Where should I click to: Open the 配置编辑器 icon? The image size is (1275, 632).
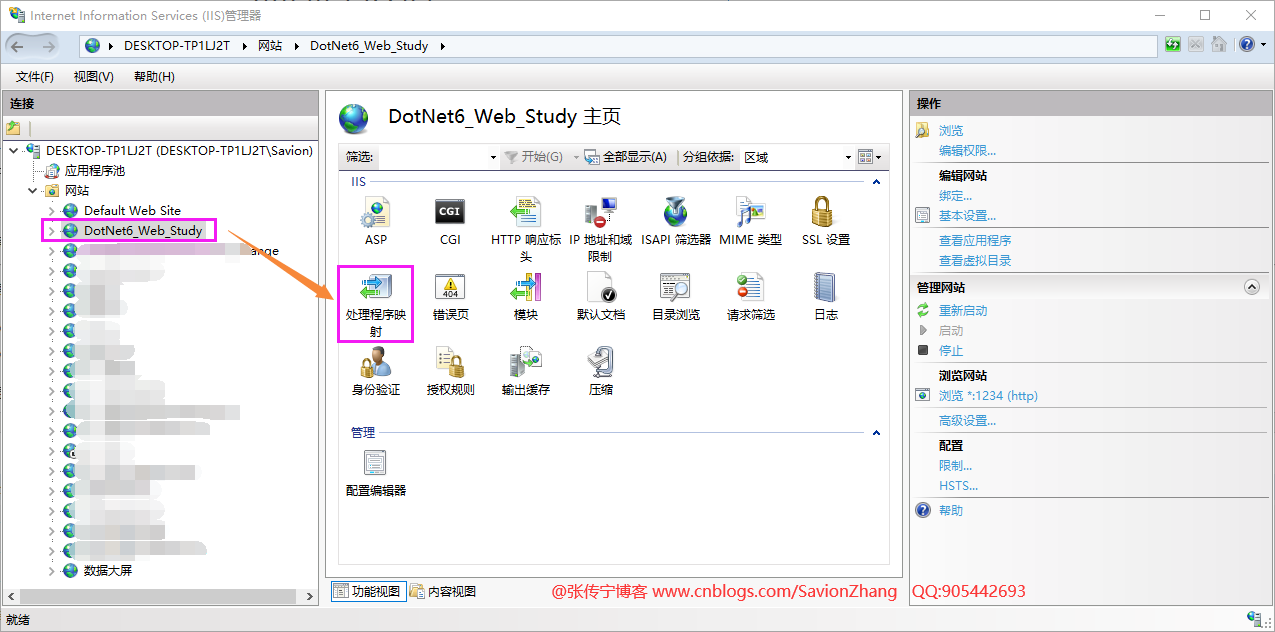click(376, 464)
